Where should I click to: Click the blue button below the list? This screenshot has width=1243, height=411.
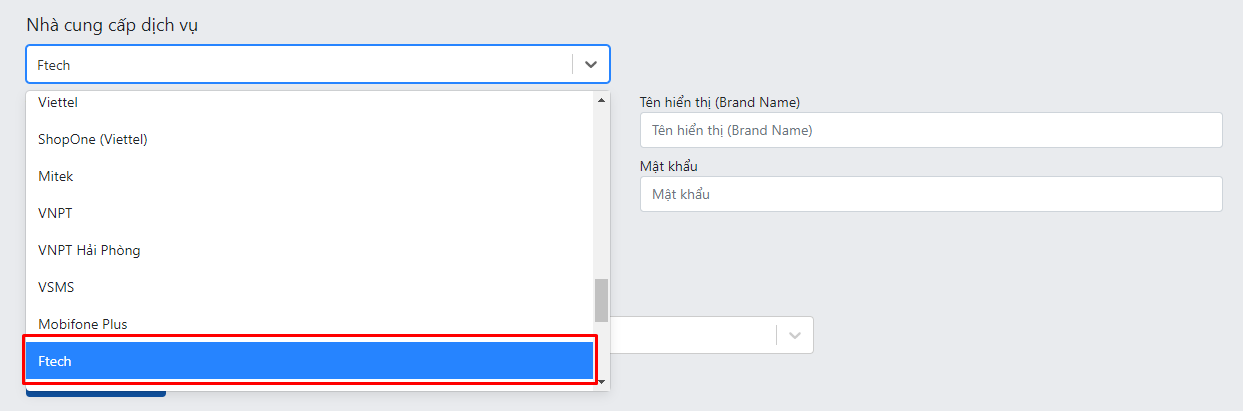tap(96, 393)
